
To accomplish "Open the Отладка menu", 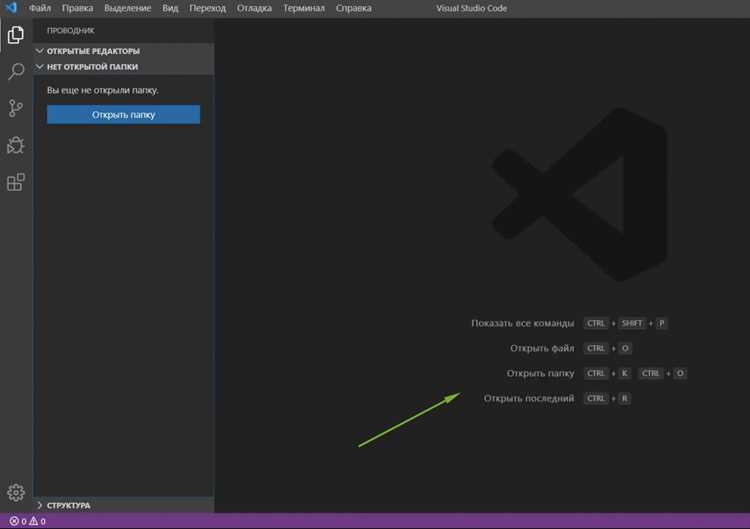I will pyautogui.click(x=254, y=8).
